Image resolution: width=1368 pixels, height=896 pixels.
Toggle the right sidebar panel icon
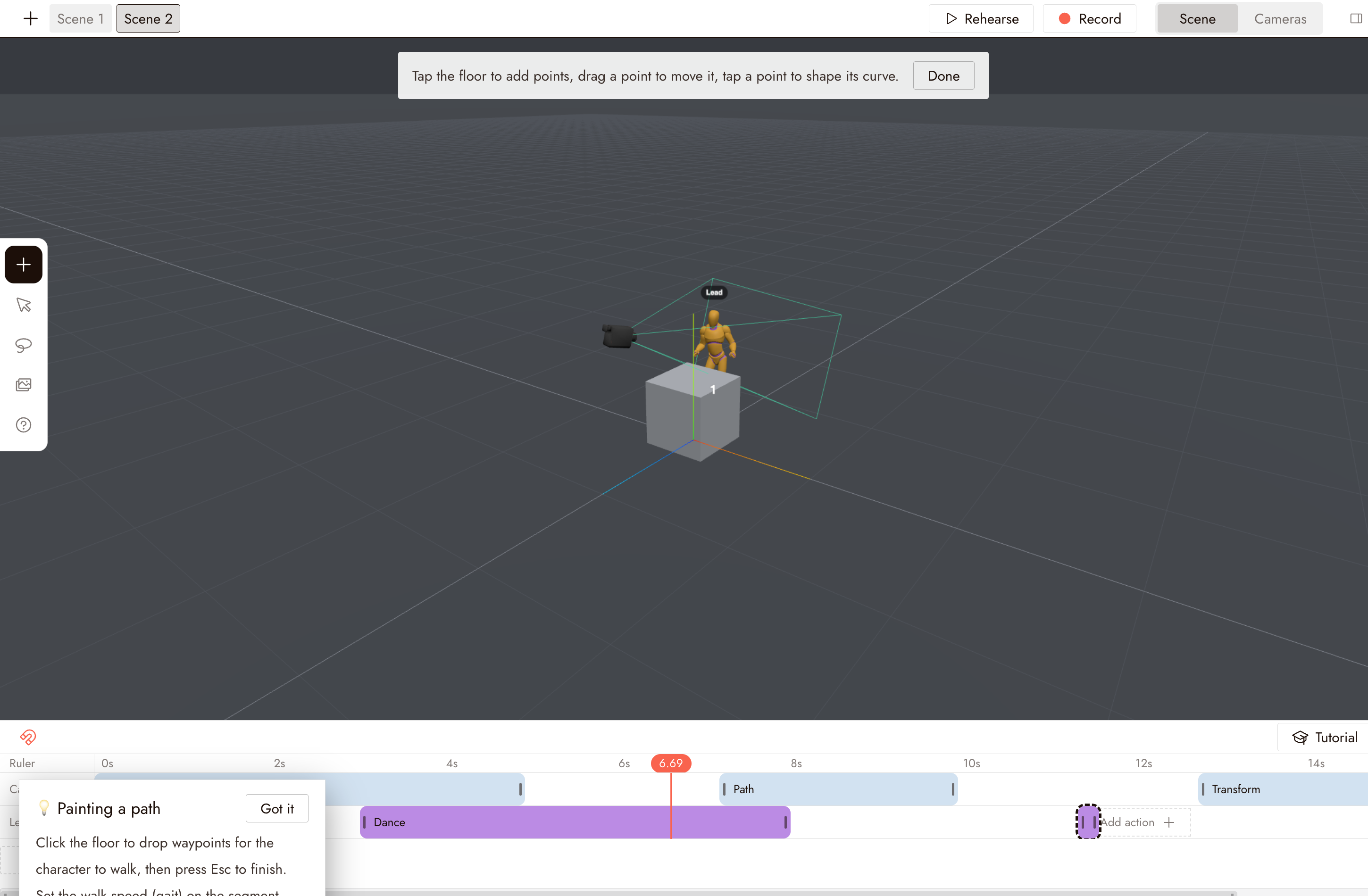1356,18
